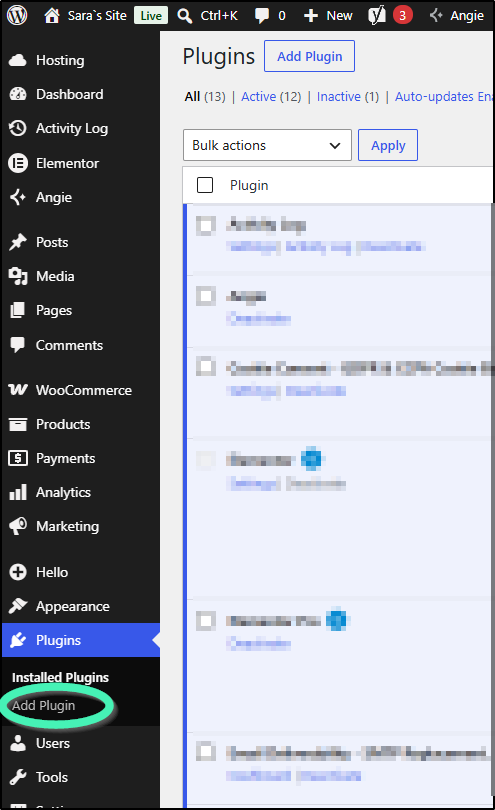Screen dimensions: 495x810
Task: Tick the select-all Plugin header checkbox
Action: pyautogui.click(x=205, y=185)
